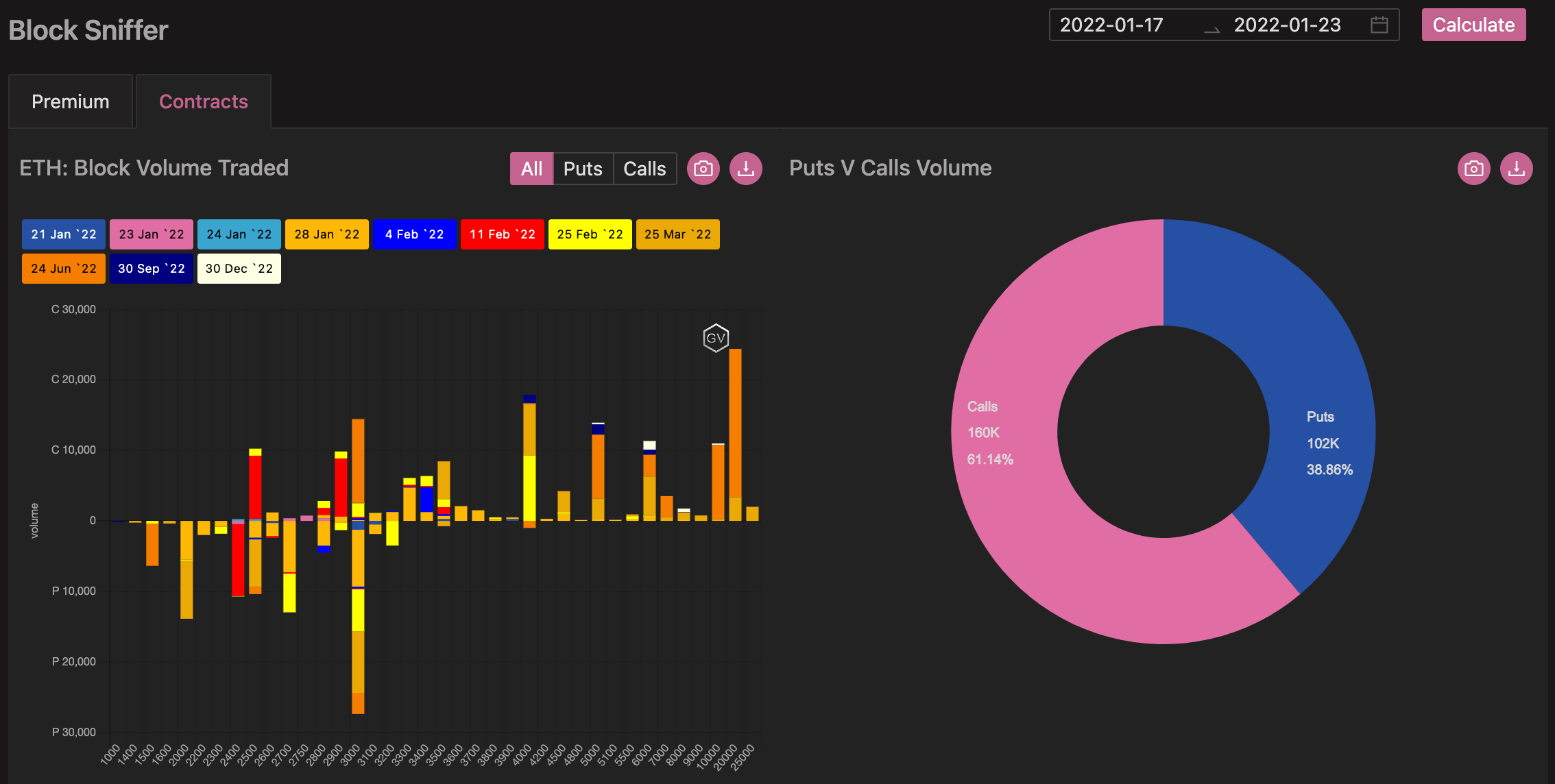This screenshot has height=784, width=1555.
Task: Edit the end date 2022-01-23
Action: tap(1287, 25)
